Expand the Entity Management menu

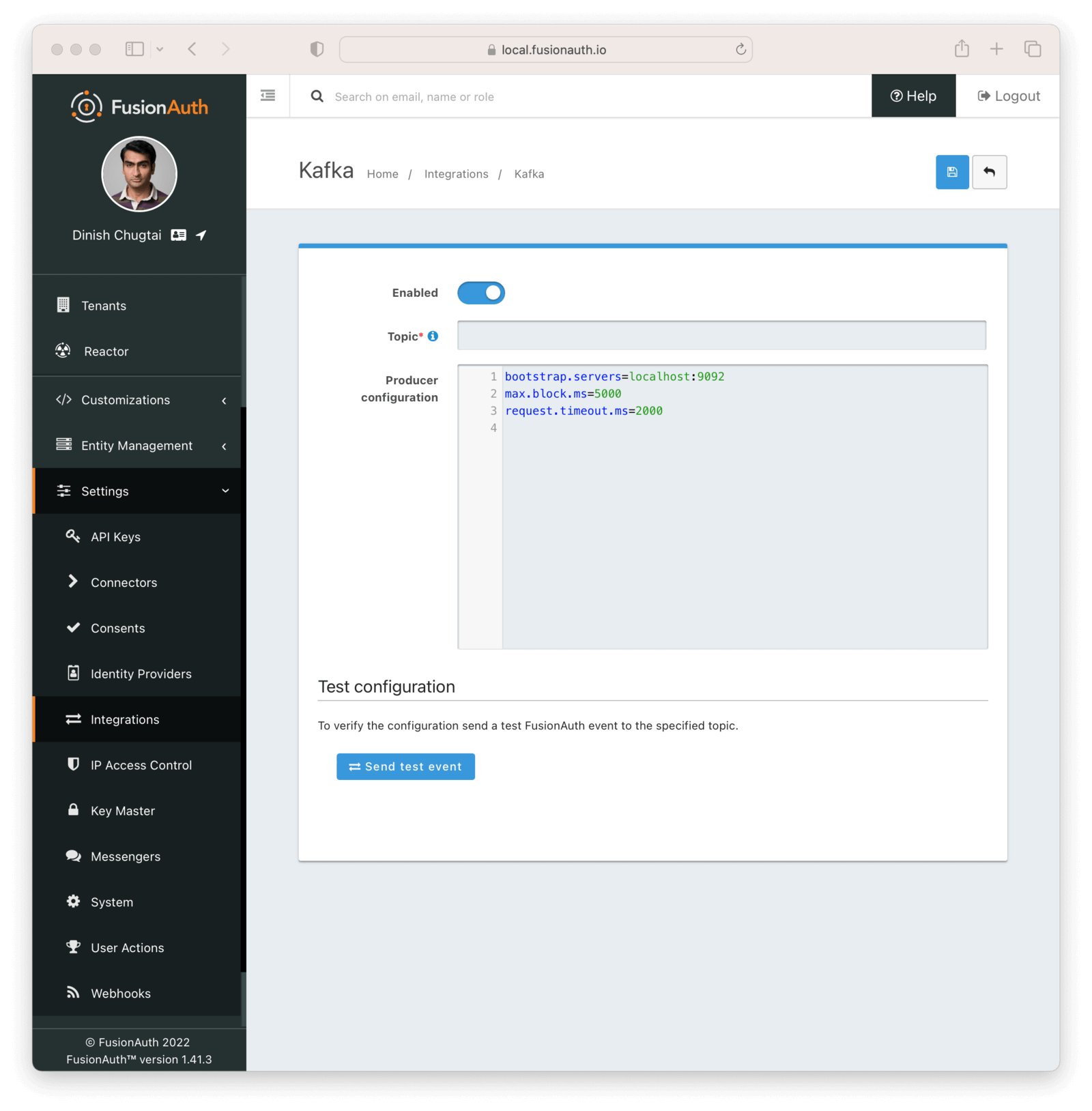[136, 446]
